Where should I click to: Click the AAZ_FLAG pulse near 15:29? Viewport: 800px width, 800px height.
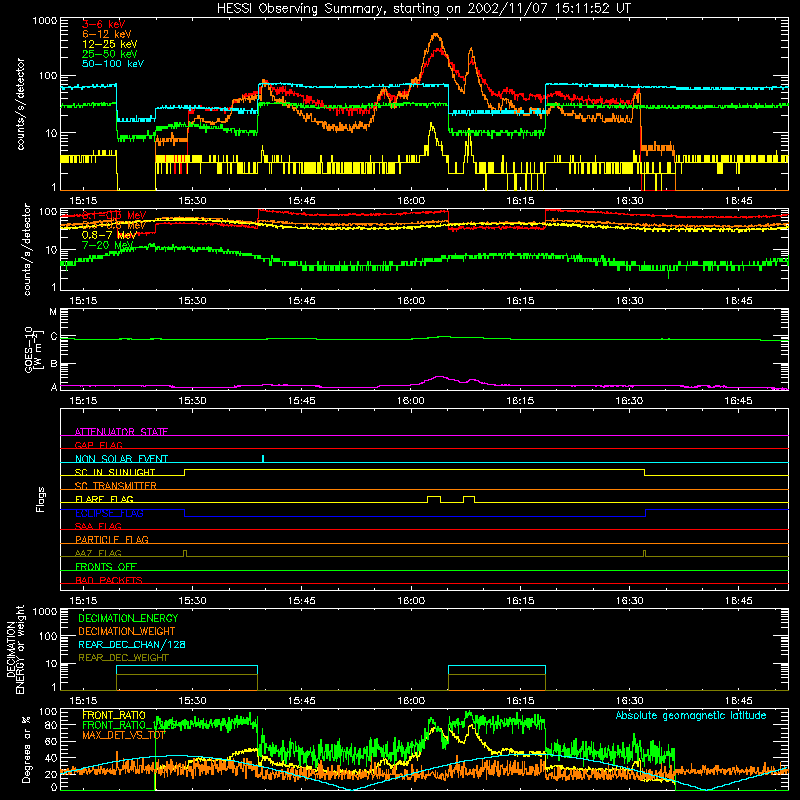185,553
